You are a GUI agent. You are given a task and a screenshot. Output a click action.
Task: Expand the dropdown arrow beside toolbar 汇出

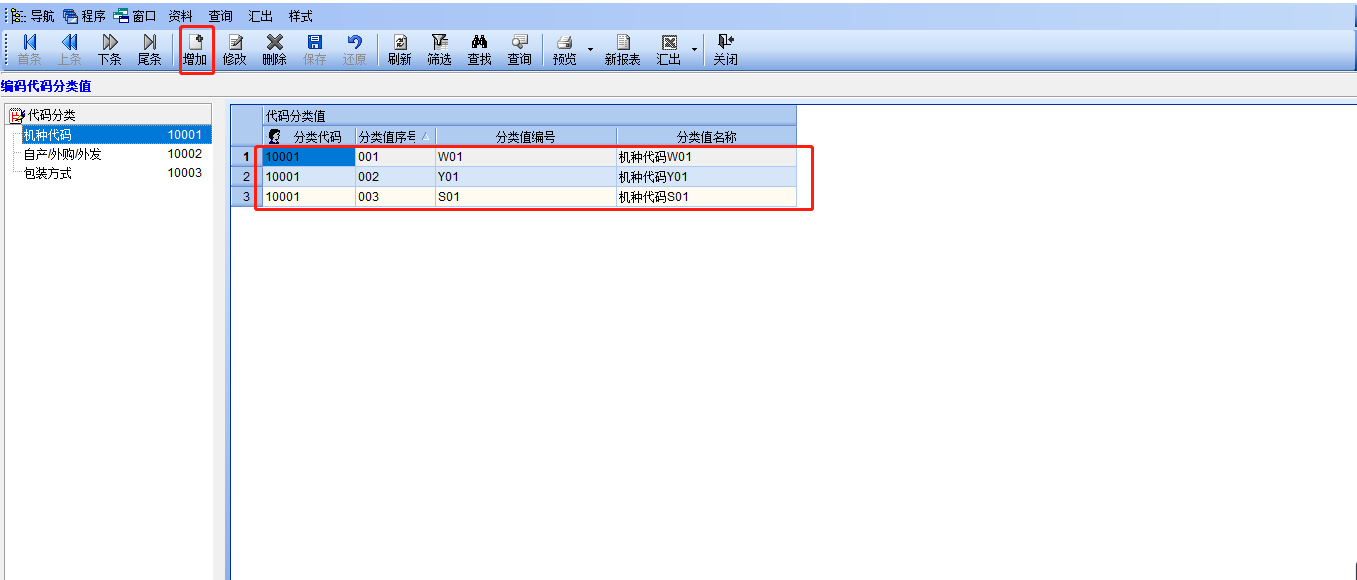(694, 50)
